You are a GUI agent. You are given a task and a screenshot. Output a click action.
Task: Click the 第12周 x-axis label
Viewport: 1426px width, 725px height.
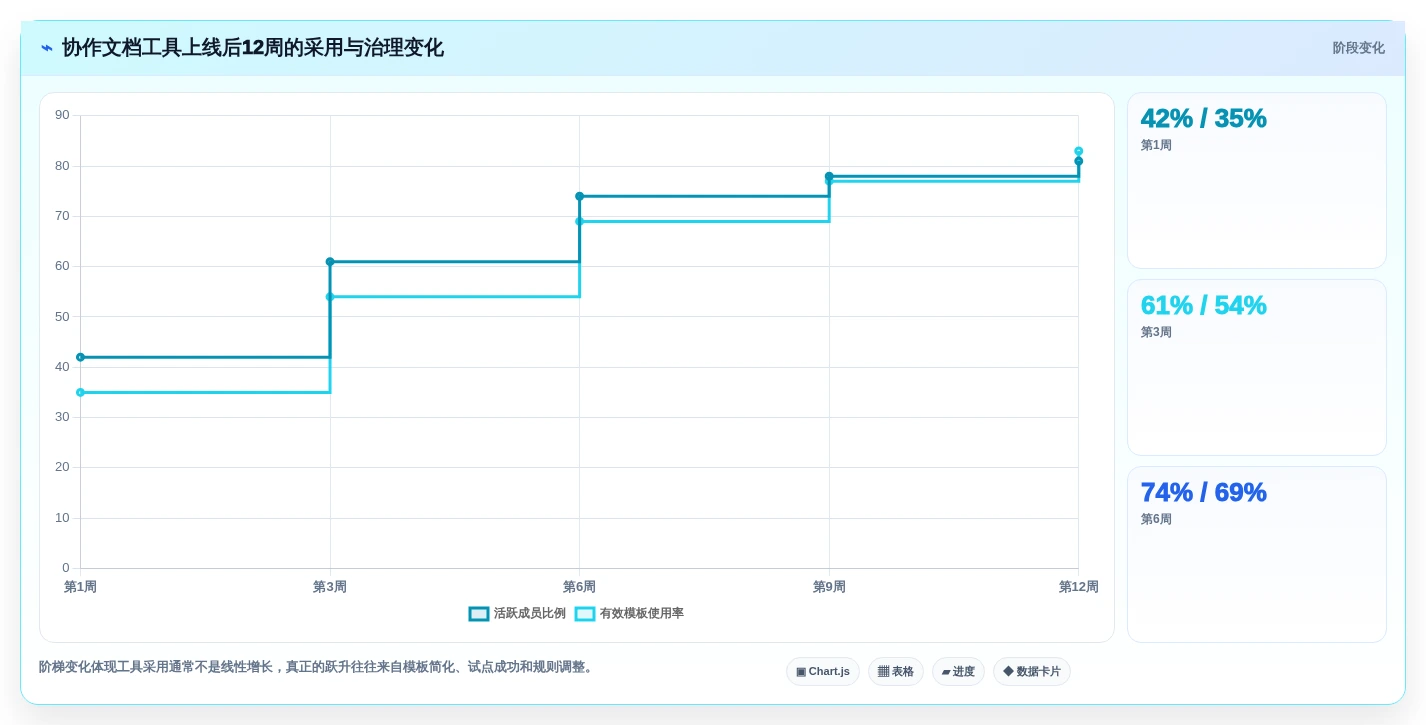pos(1078,587)
